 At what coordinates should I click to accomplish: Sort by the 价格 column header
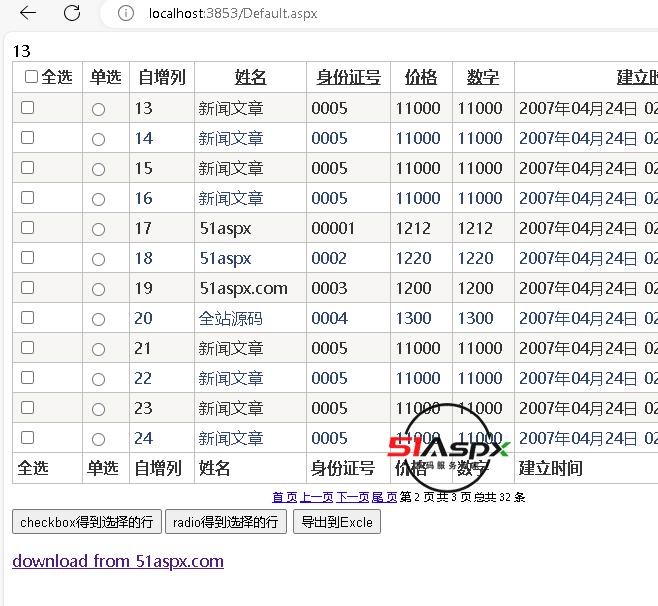tap(421, 77)
